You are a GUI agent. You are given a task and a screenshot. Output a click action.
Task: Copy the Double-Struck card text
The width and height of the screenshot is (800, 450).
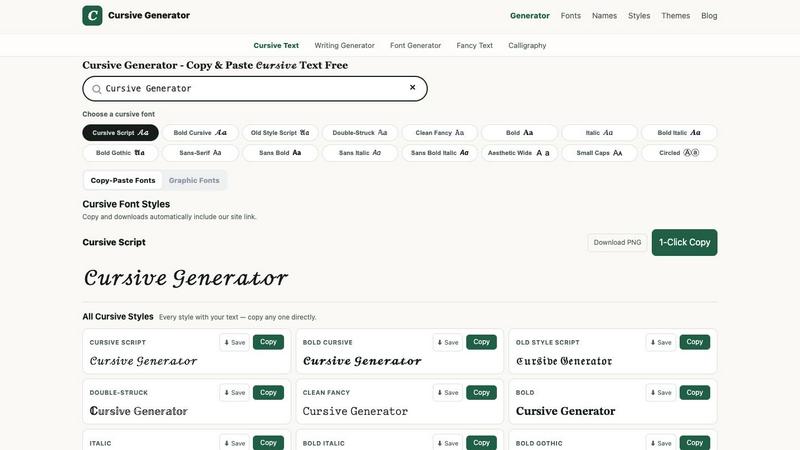(268, 392)
